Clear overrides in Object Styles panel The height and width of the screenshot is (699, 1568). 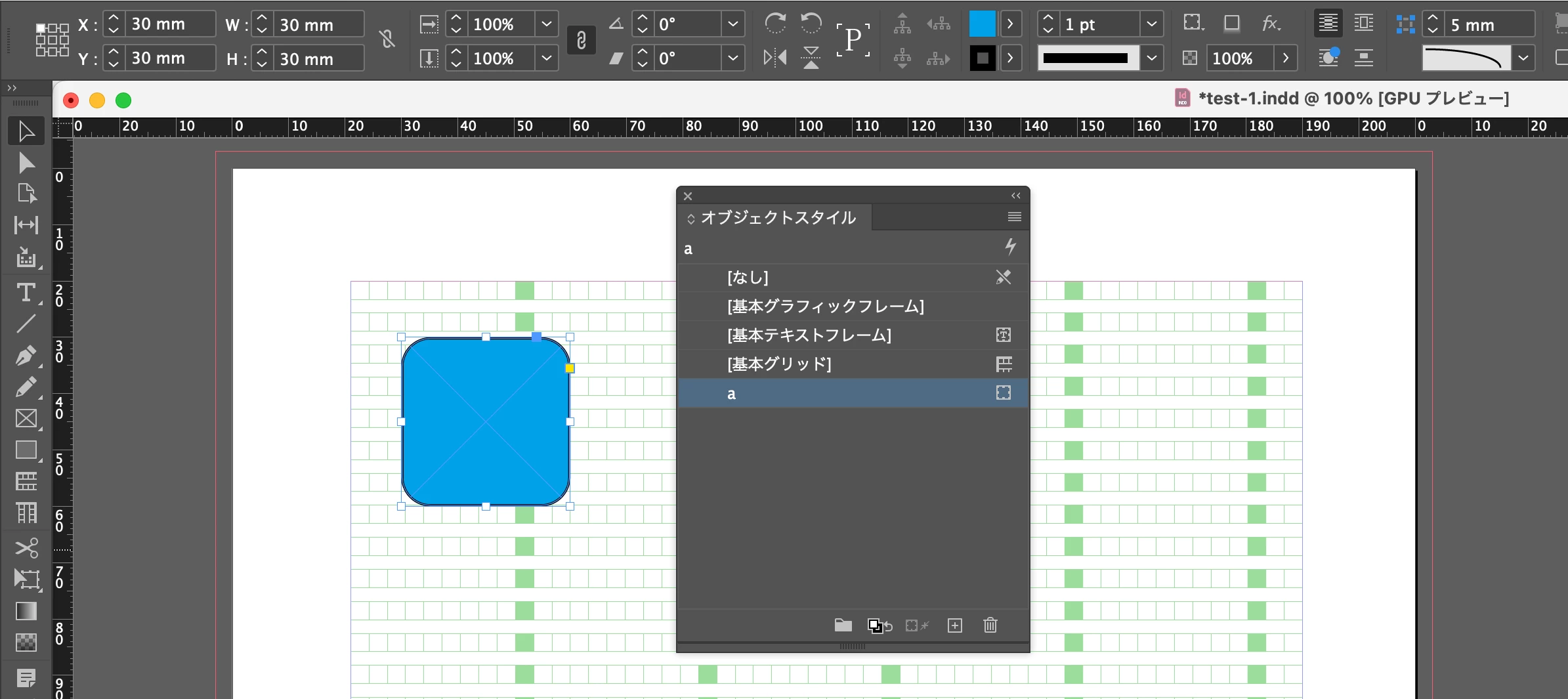pos(918,625)
